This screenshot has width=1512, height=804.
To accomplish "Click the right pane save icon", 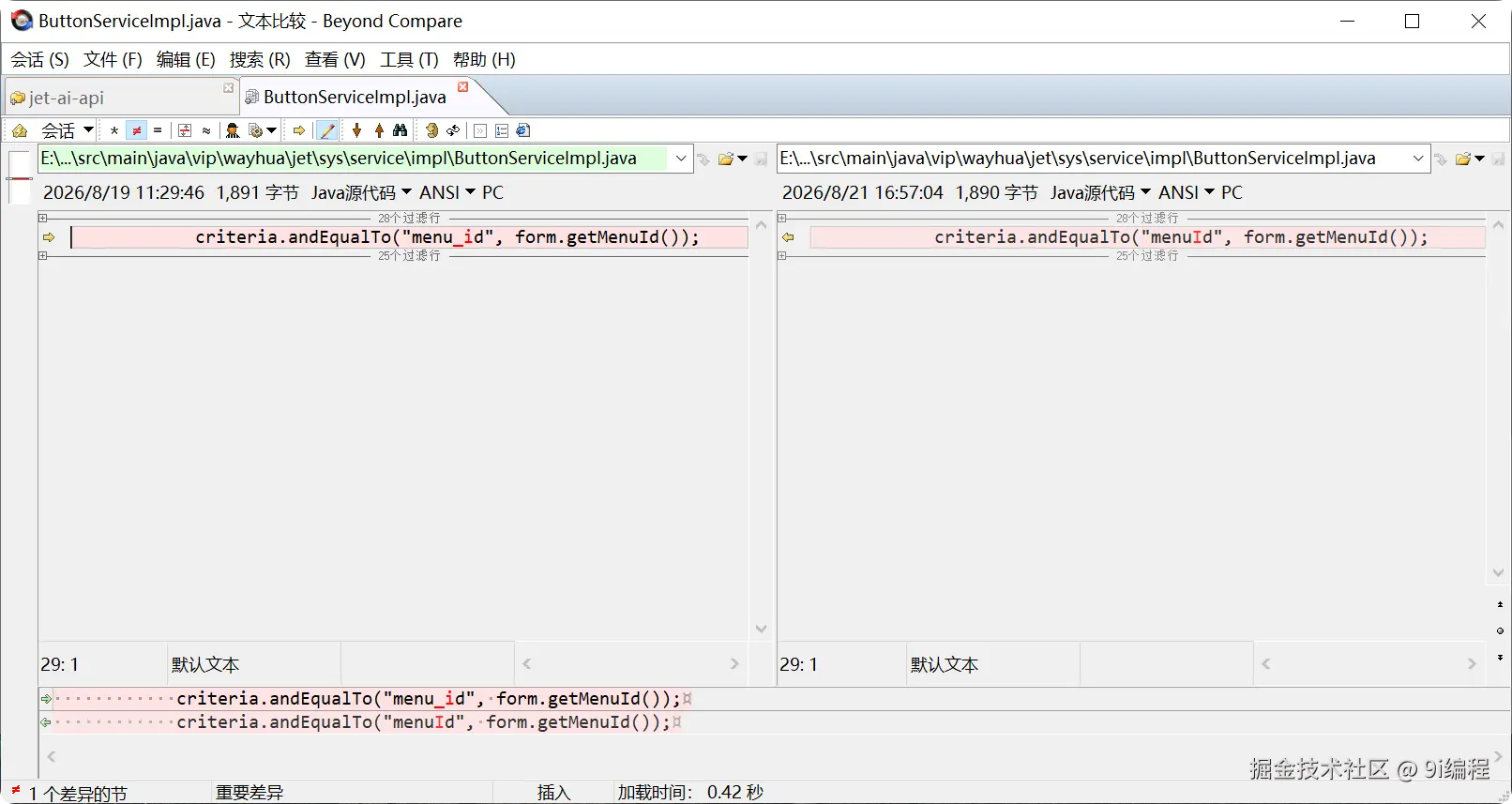I will click(x=1499, y=159).
